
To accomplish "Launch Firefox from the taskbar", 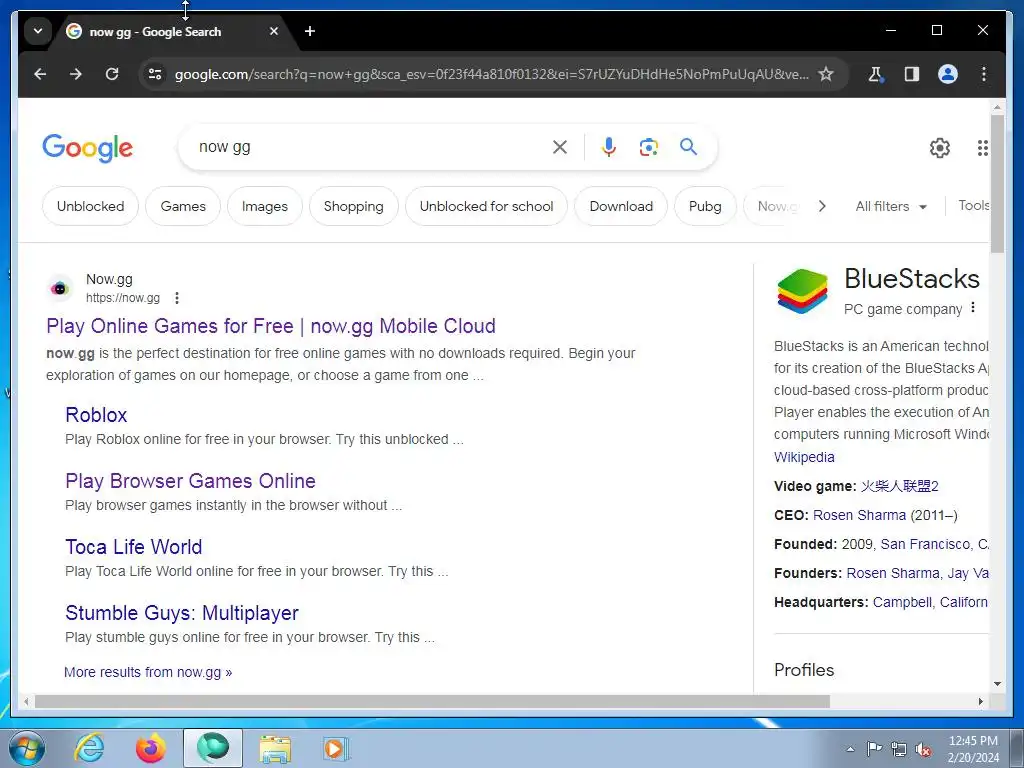I will (x=151, y=748).
